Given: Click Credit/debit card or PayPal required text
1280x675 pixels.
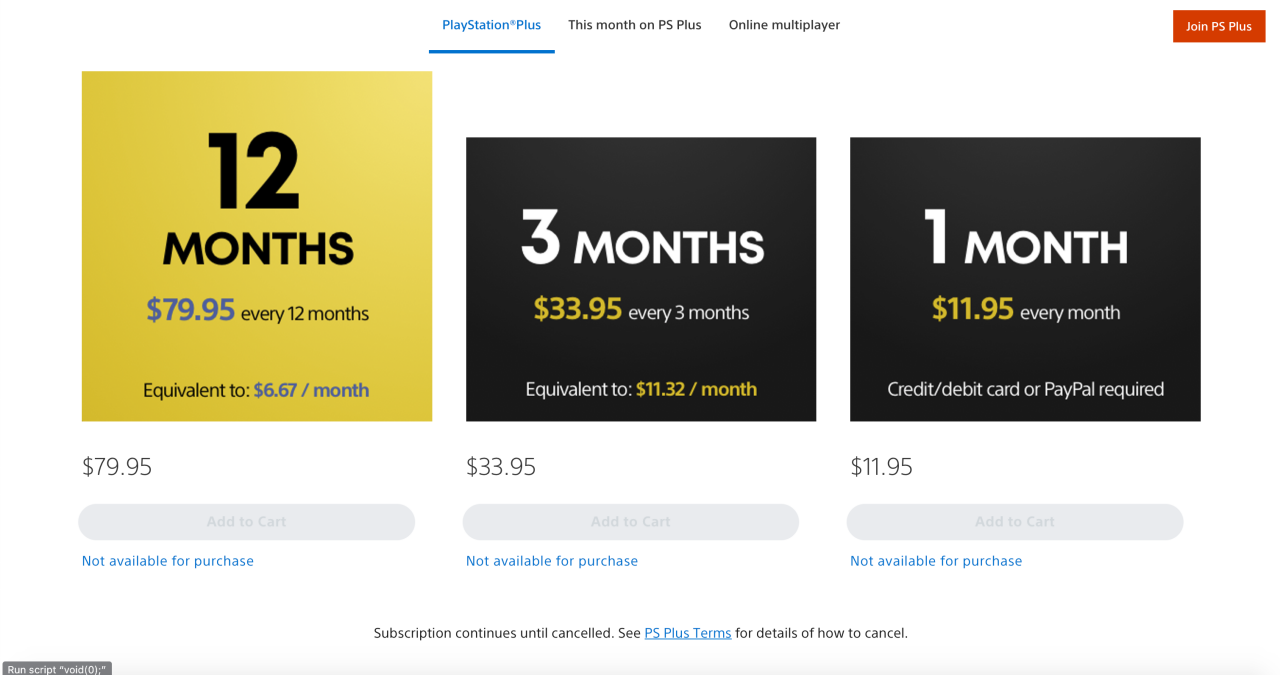Looking at the screenshot, I should coord(1025,389).
